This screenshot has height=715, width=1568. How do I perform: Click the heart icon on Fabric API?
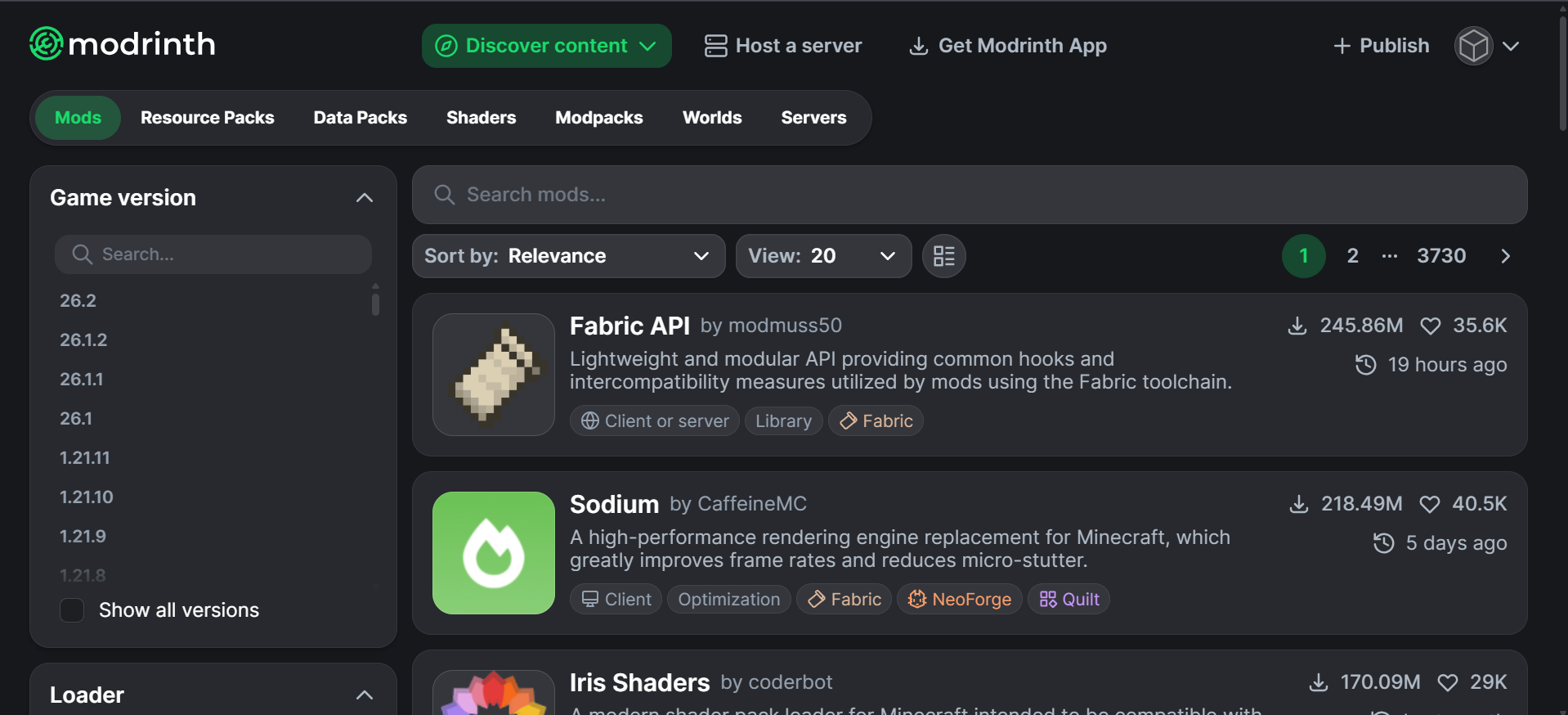(1431, 326)
